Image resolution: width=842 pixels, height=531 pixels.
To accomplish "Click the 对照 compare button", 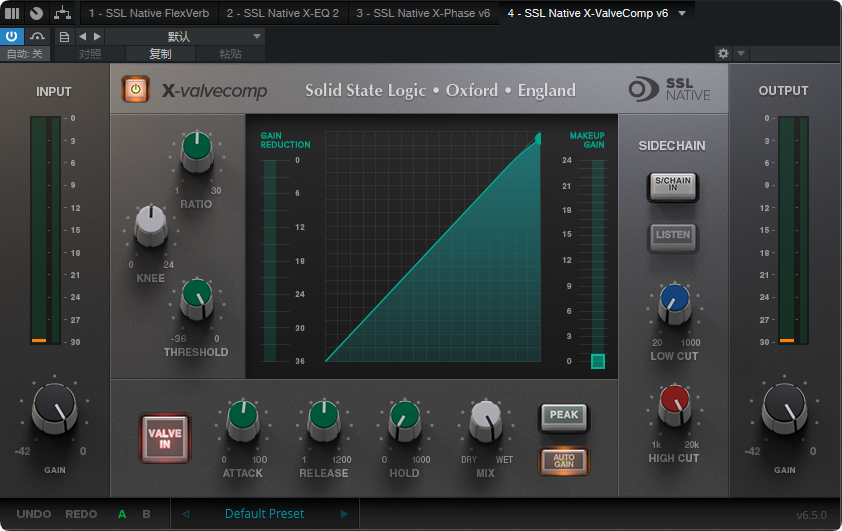I will click(x=90, y=54).
